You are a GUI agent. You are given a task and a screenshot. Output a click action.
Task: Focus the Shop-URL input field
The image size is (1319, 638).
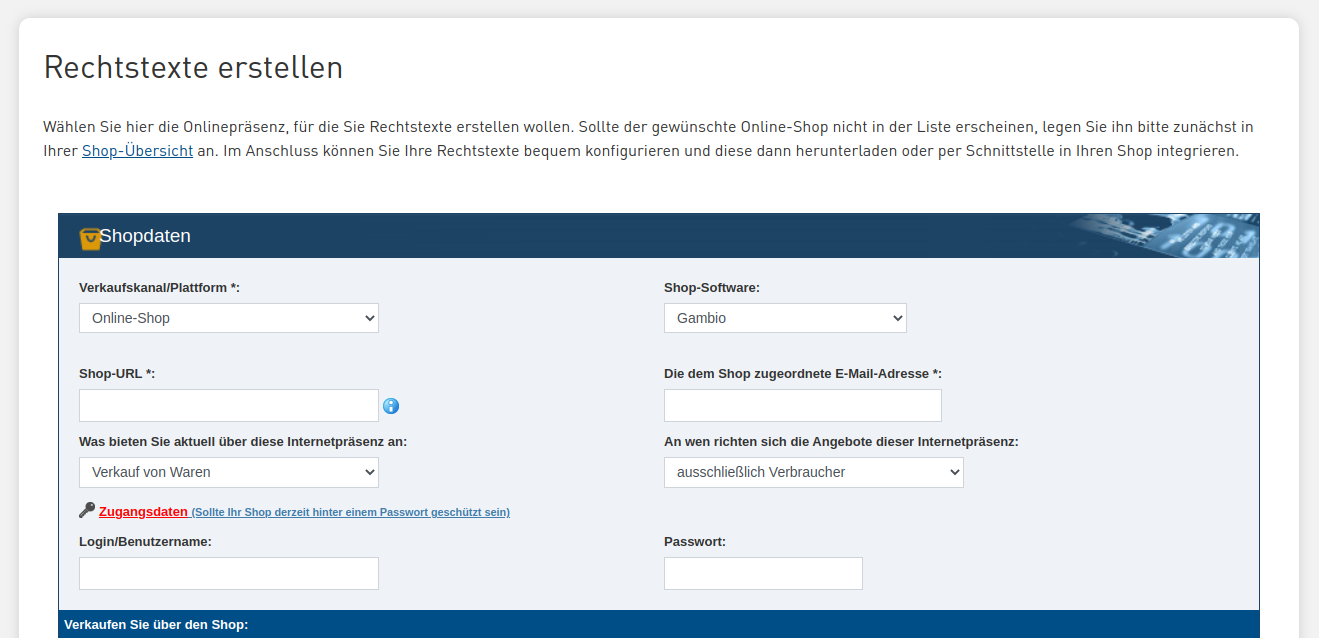pyautogui.click(x=228, y=405)
